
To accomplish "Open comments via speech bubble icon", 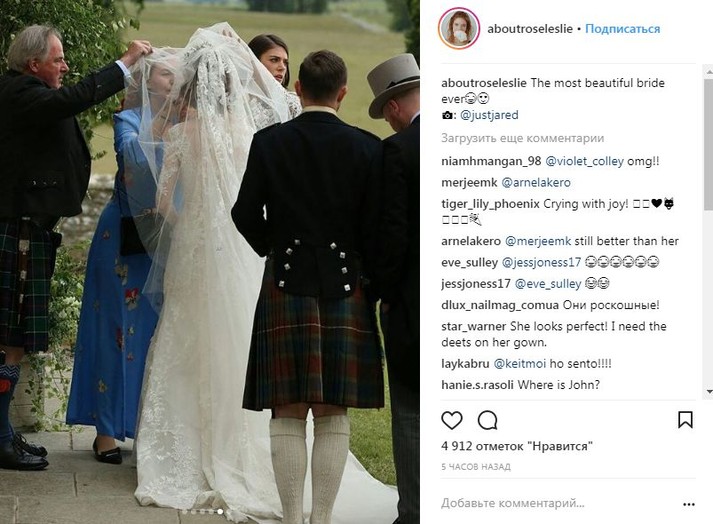I will point(487,420).
